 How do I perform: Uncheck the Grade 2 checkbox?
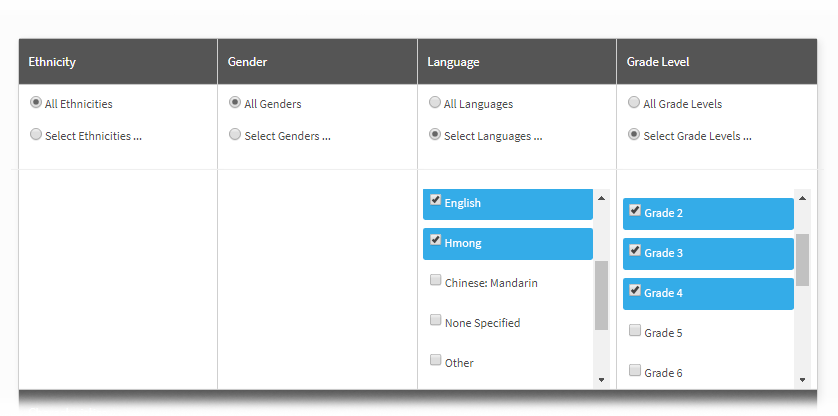click(635, 210)
